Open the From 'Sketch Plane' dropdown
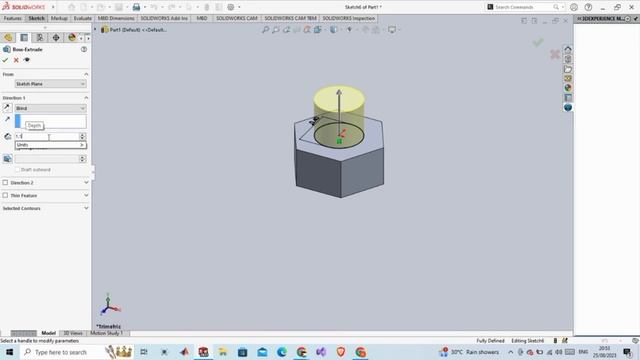The height and width of the screenshot is (360, 640). 51,84
